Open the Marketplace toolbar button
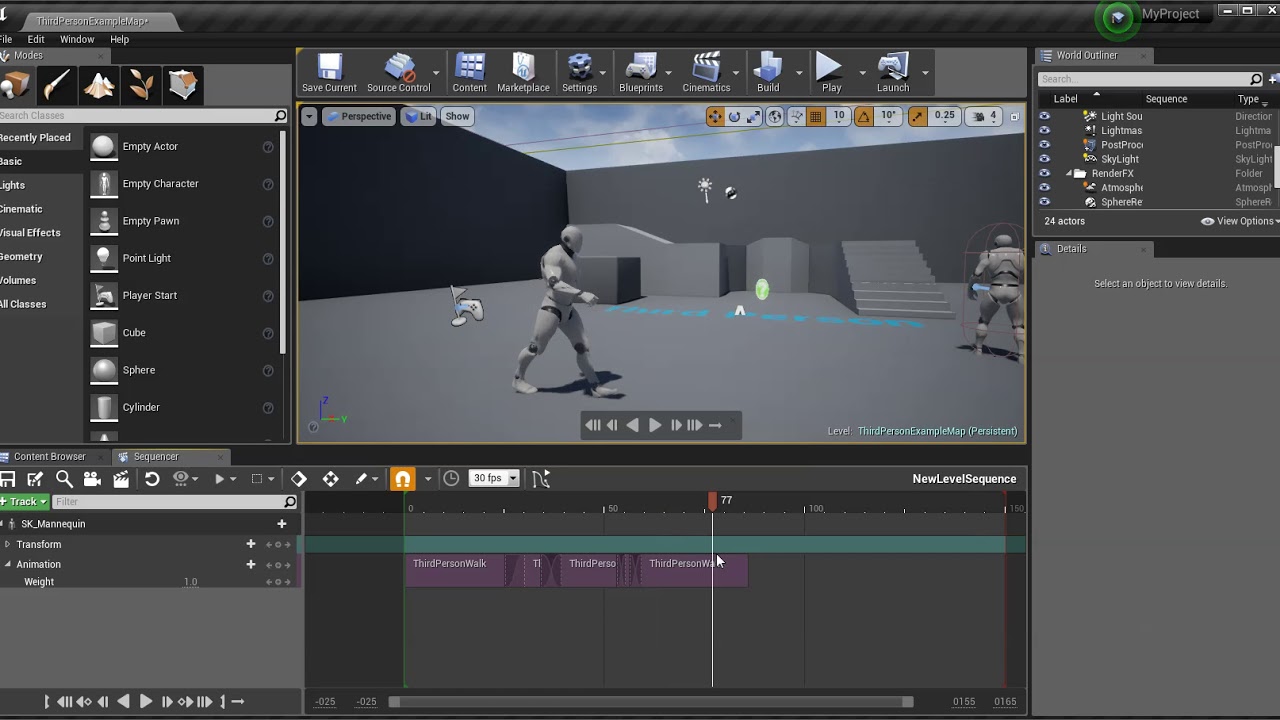Screen dimensions: 1280x720 coord(523,73)
